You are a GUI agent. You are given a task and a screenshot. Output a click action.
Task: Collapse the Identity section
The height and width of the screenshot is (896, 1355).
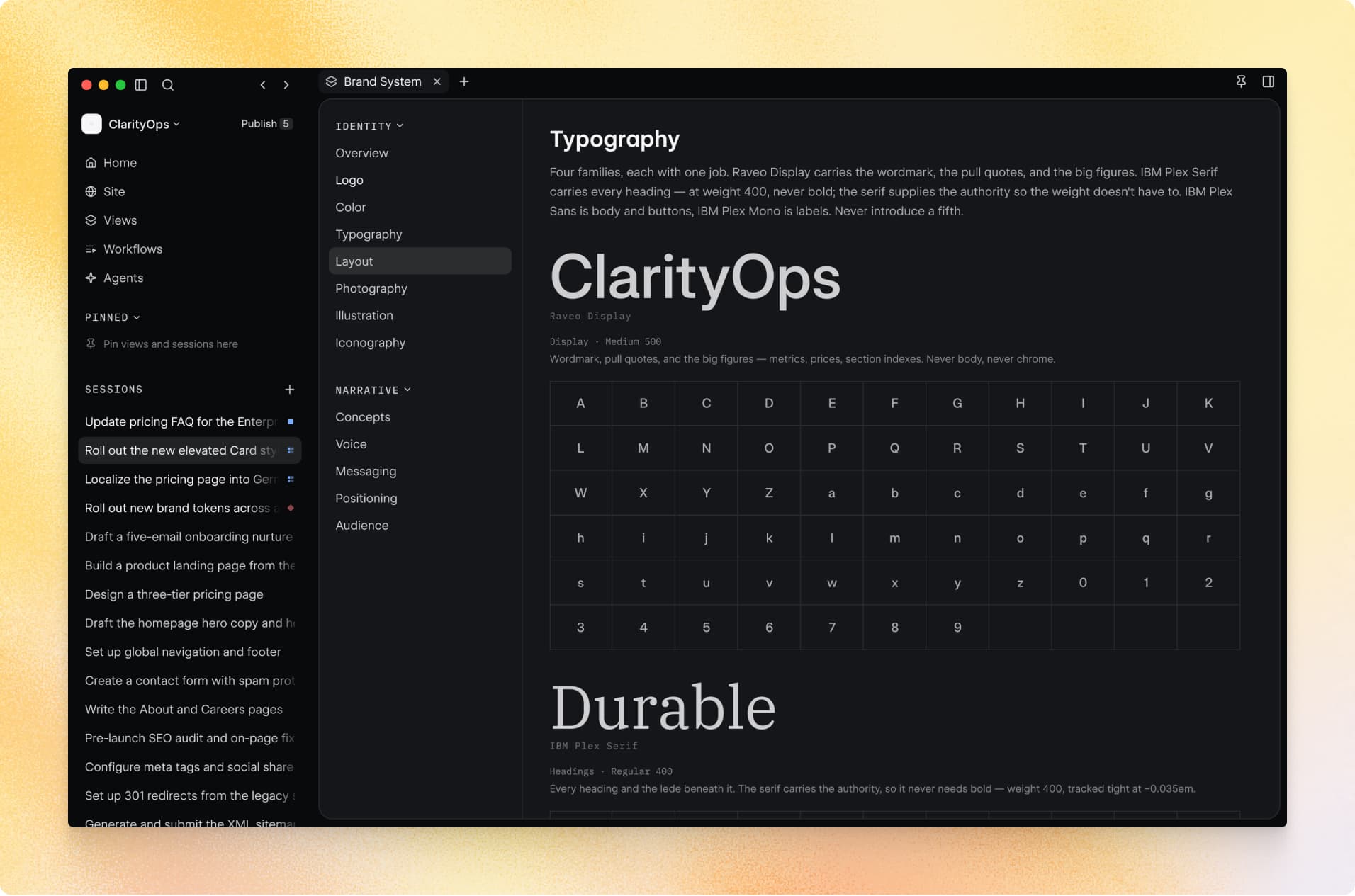click(x=369, y=126)
